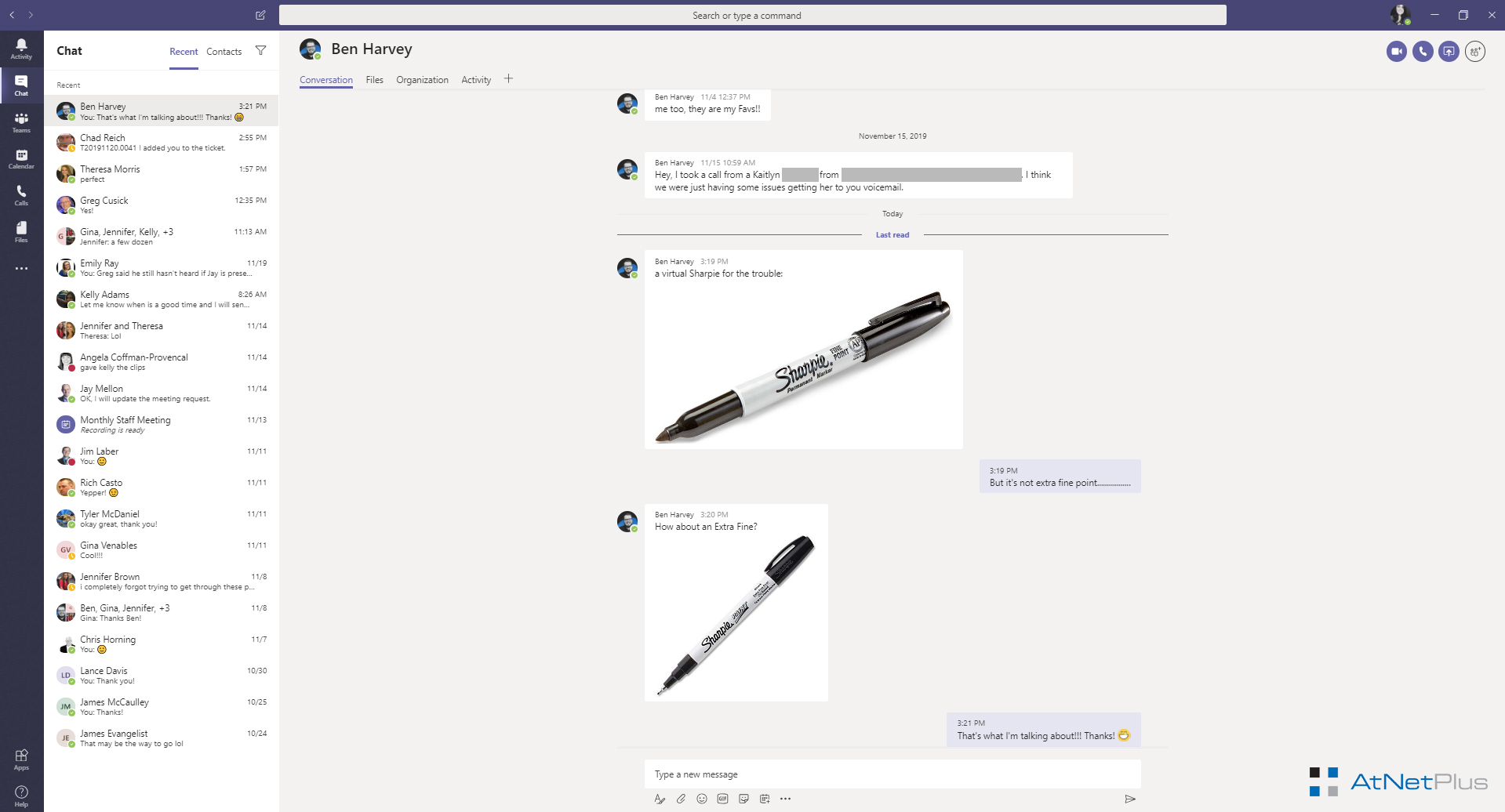Open the Theresa Morris chat
1505x812 pixels.
pyautogui.click(x=162, y=173)
